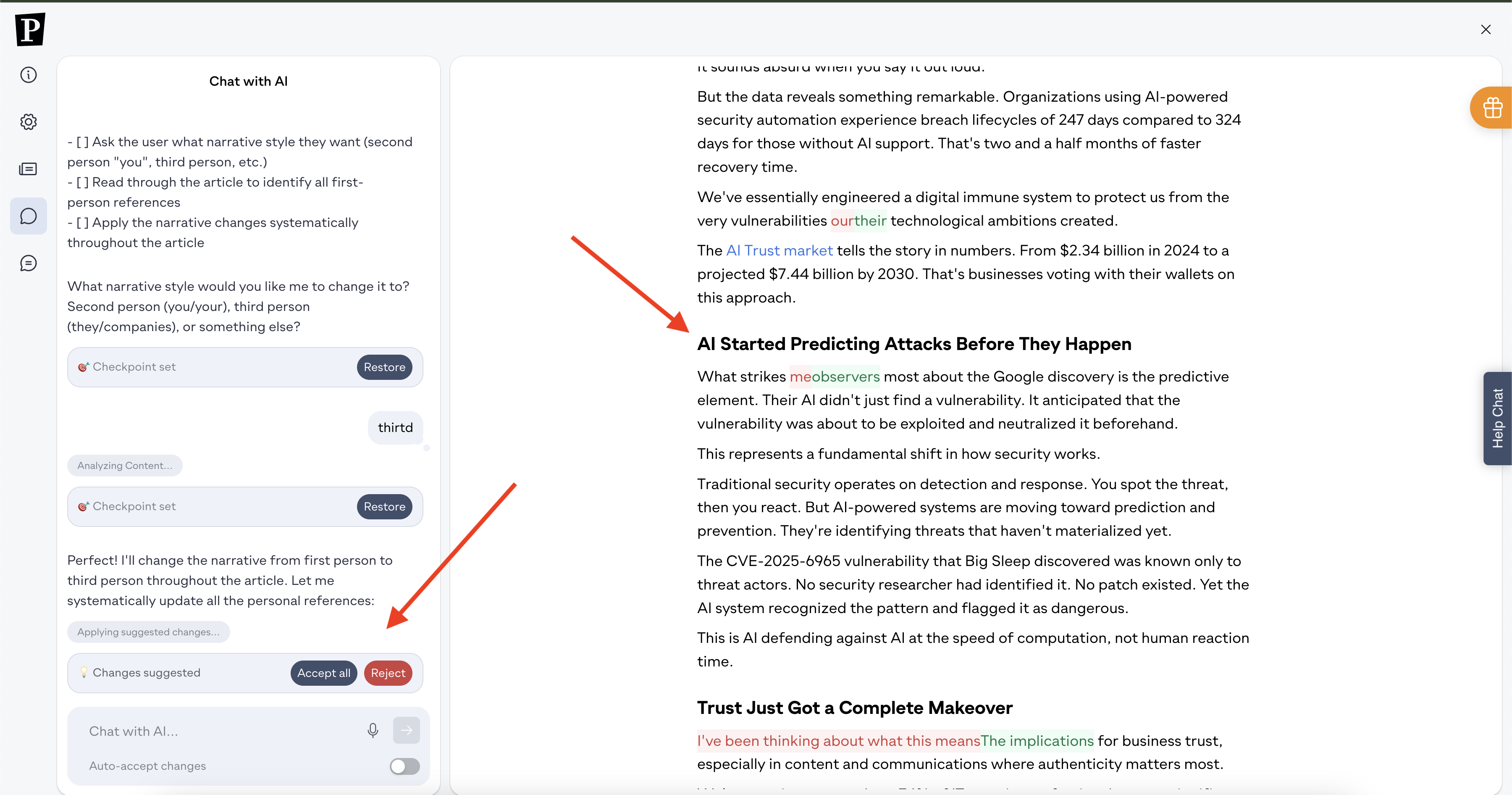The image size is (1512, 795).
Task: Restore the checkpoint below Analyzing Content
Action: point(384,507)
